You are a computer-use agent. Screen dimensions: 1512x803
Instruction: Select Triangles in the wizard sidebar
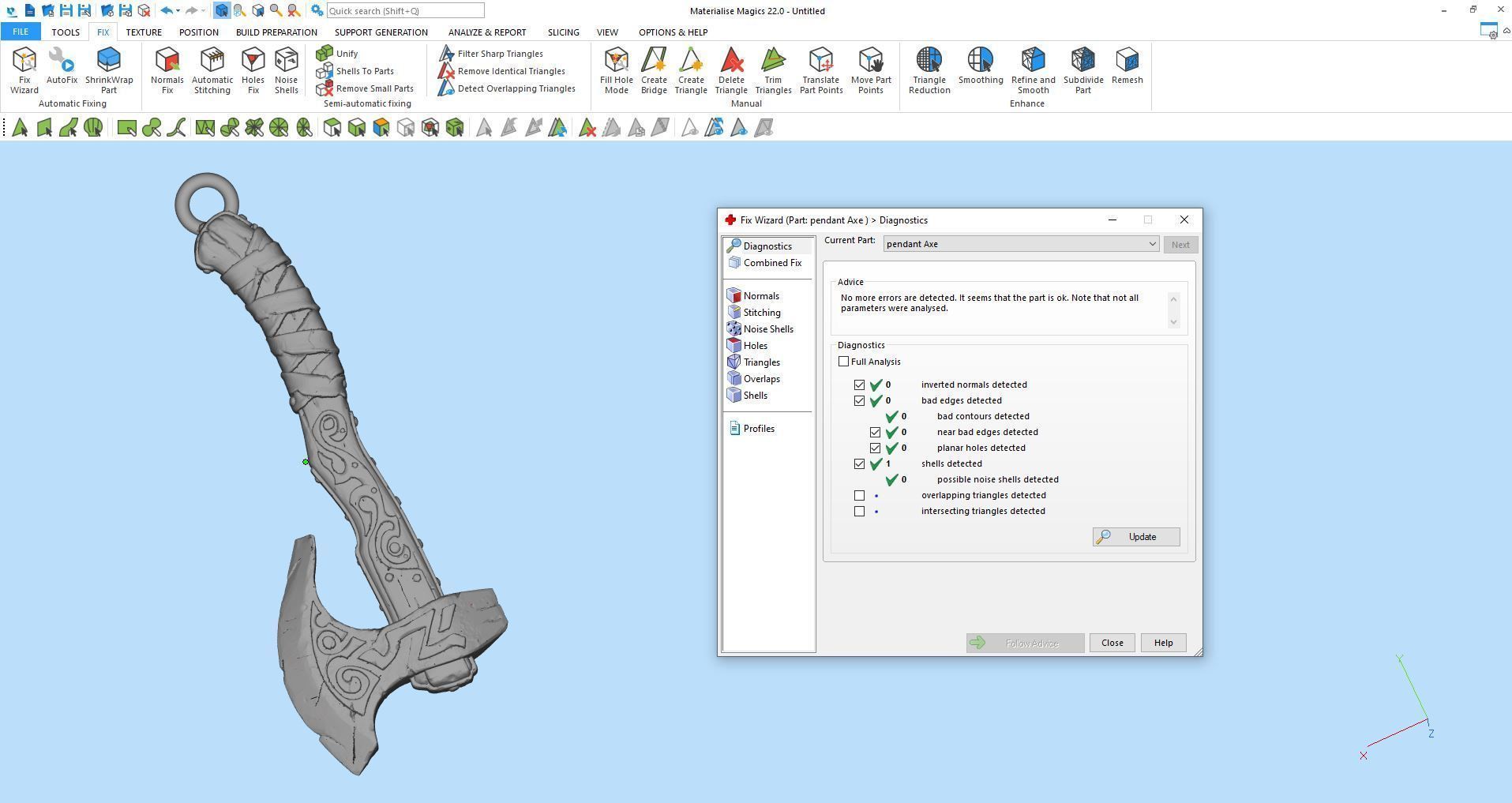click(754, 362)
